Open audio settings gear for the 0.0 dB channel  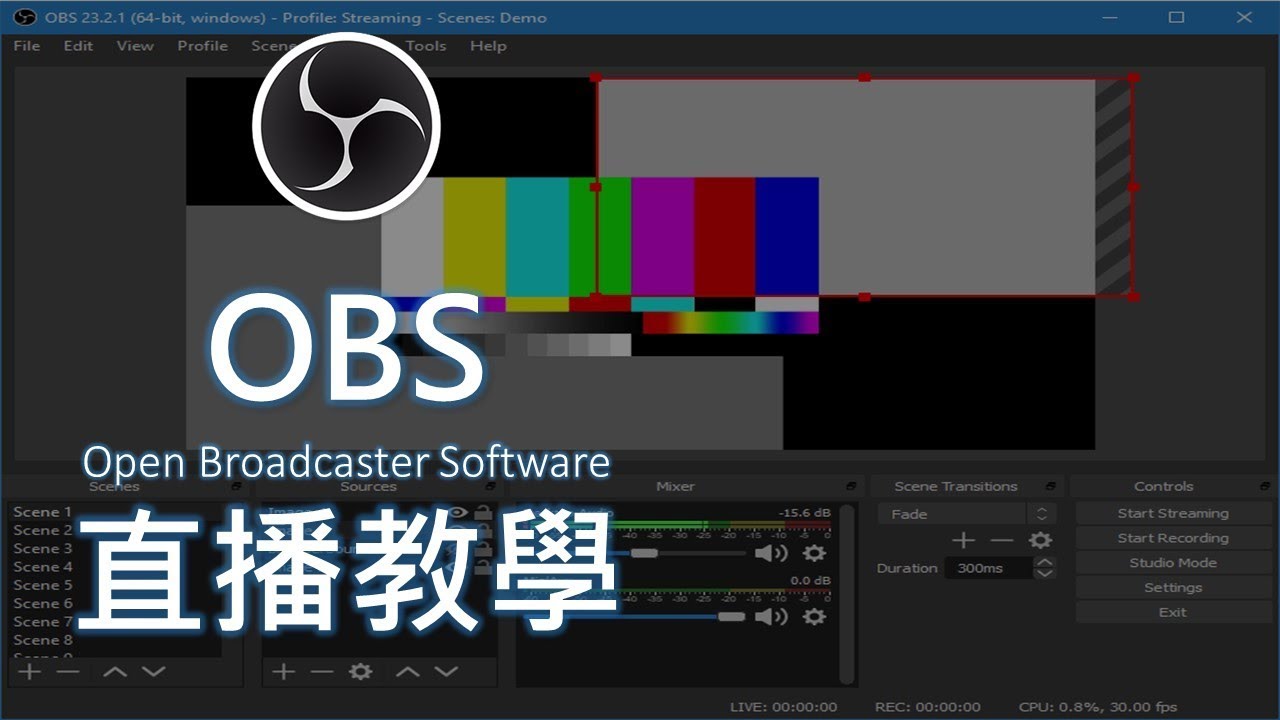815,617
